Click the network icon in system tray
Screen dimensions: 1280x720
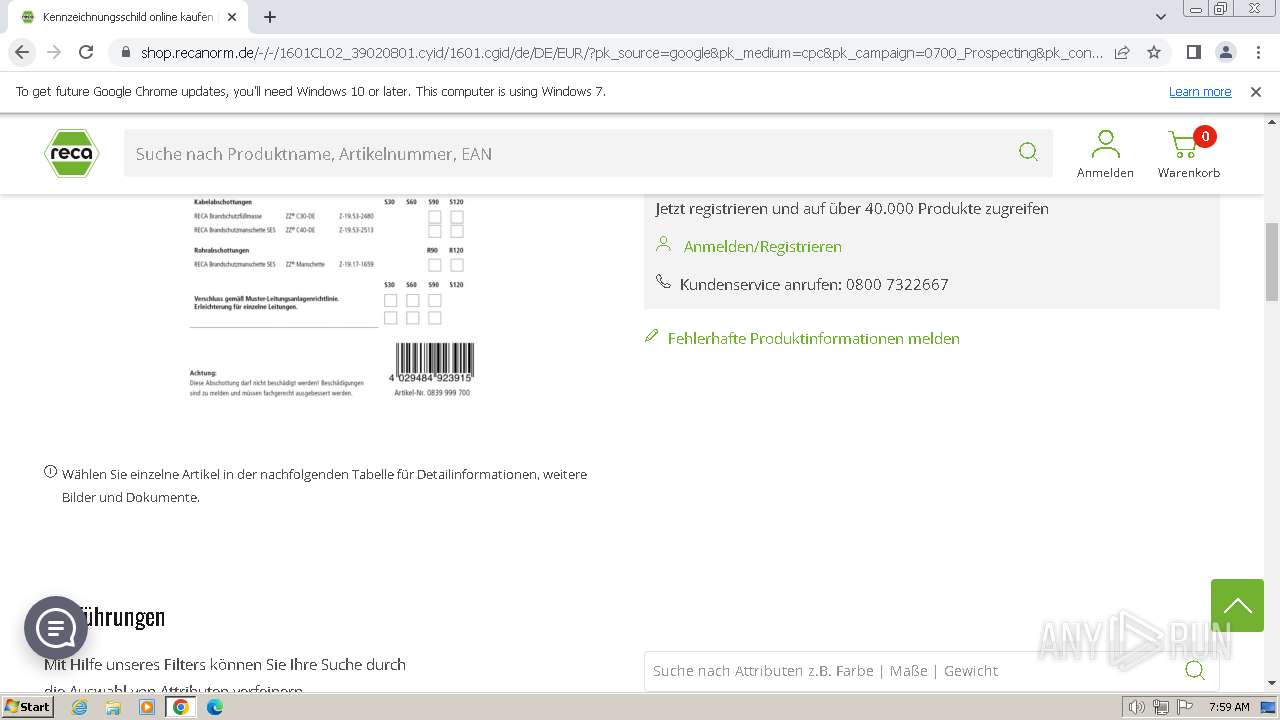pyautogui.click(x=1161, y=707)
